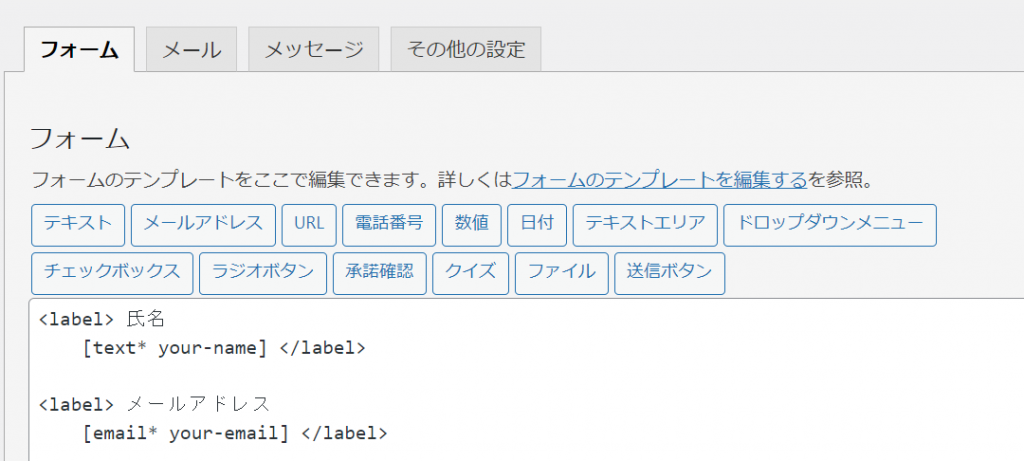1024x461 pixels.
Task: Insert a クイズ field tag
Action: pyautogui.click(x=470, y=274)
